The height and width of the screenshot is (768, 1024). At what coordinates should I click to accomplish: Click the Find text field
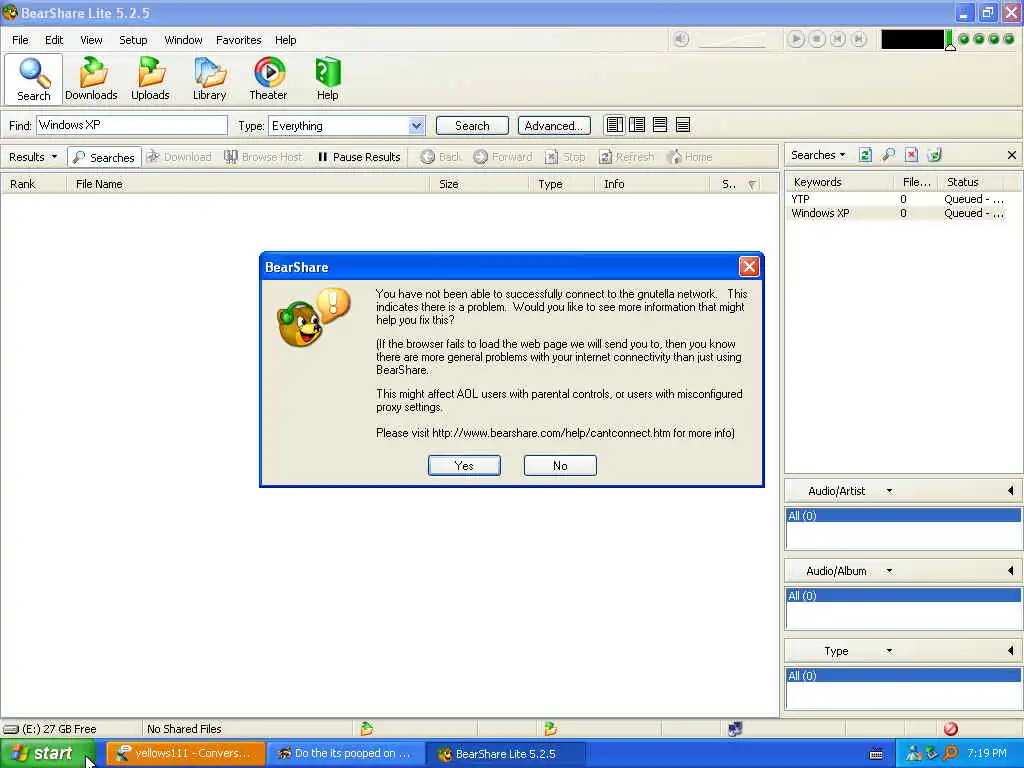pos(132,125)
